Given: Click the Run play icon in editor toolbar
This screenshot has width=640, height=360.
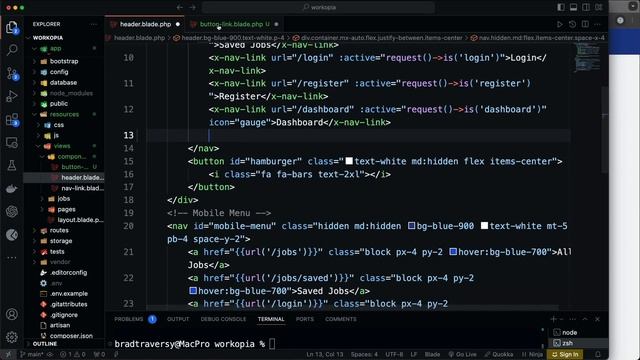Looking at the screenshot, I should point(560,24).
